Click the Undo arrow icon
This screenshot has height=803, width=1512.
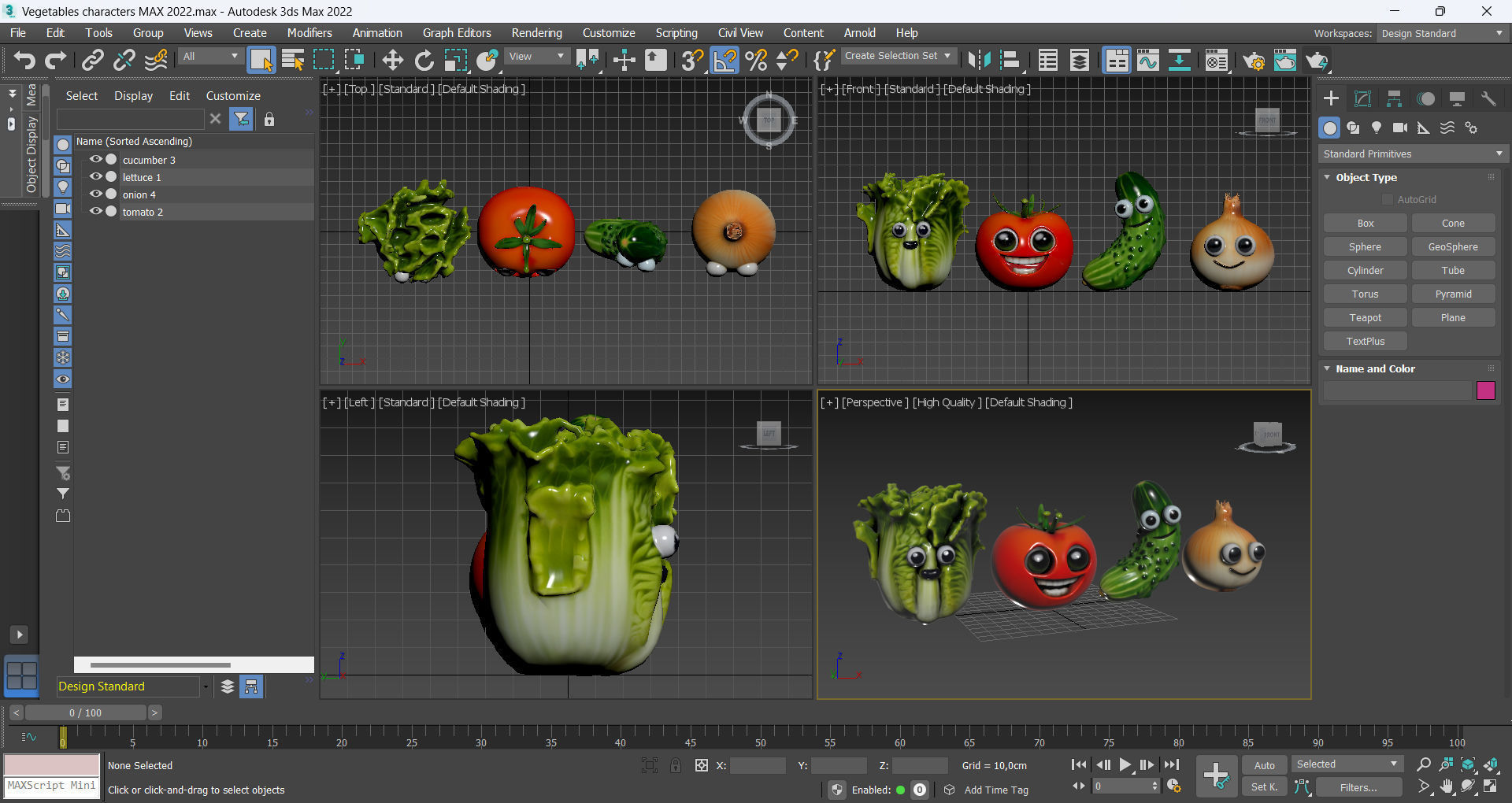24,60
